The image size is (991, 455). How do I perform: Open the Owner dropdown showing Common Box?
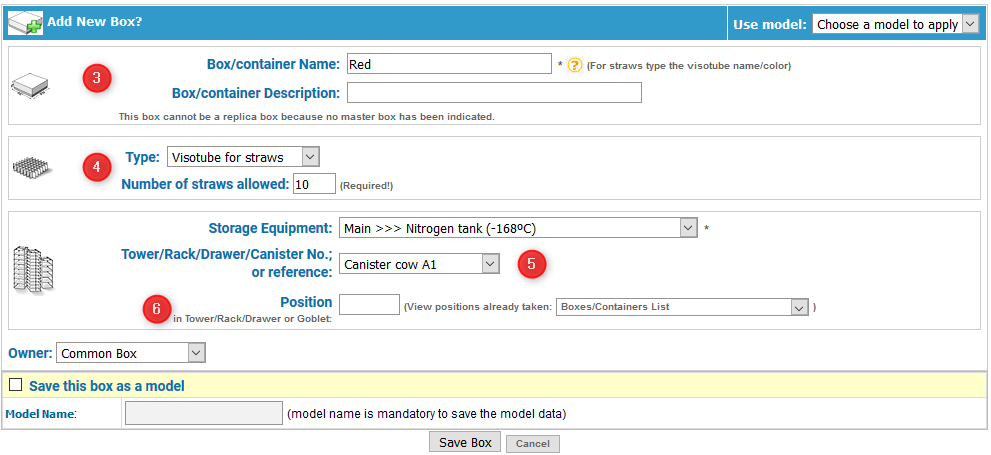pyautogui.click(x=131, y=353)
